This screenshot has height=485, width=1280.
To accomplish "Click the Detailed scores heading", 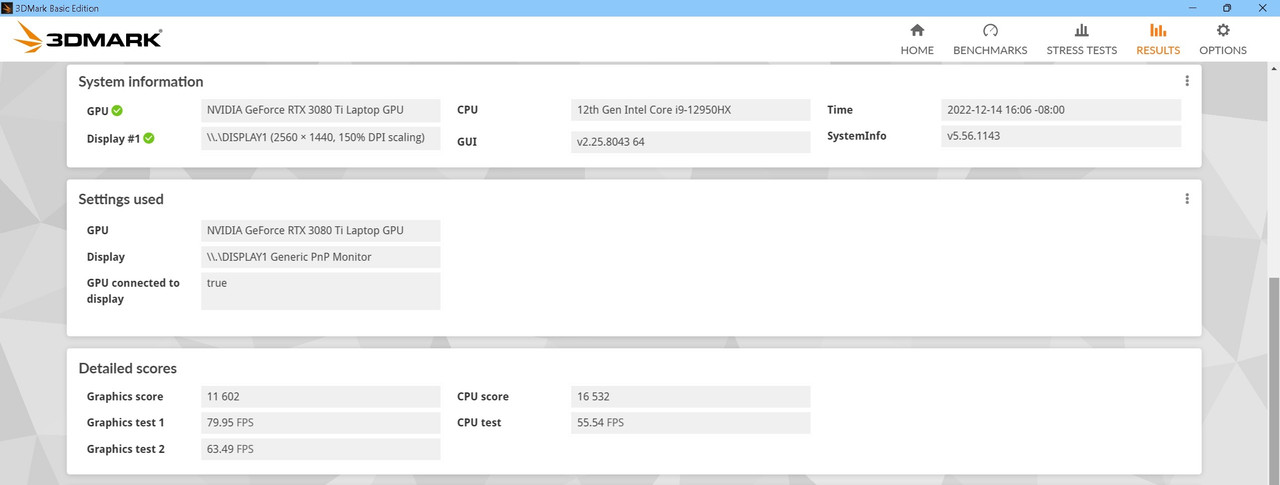I will [128, 369].
